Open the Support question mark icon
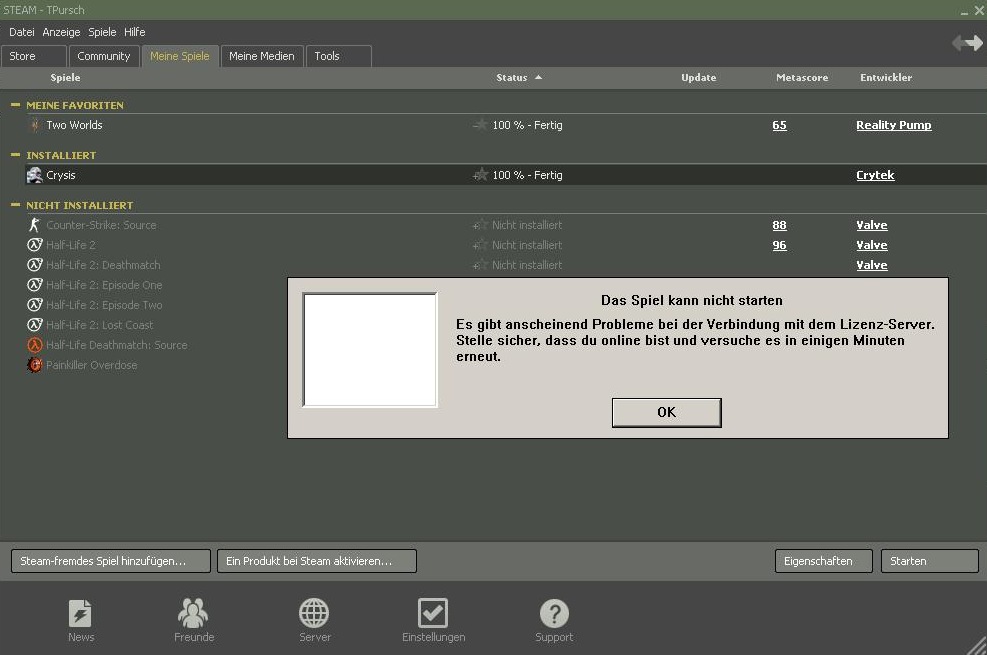The height and width of the screenshot is (655, 987). pos(554,613)
